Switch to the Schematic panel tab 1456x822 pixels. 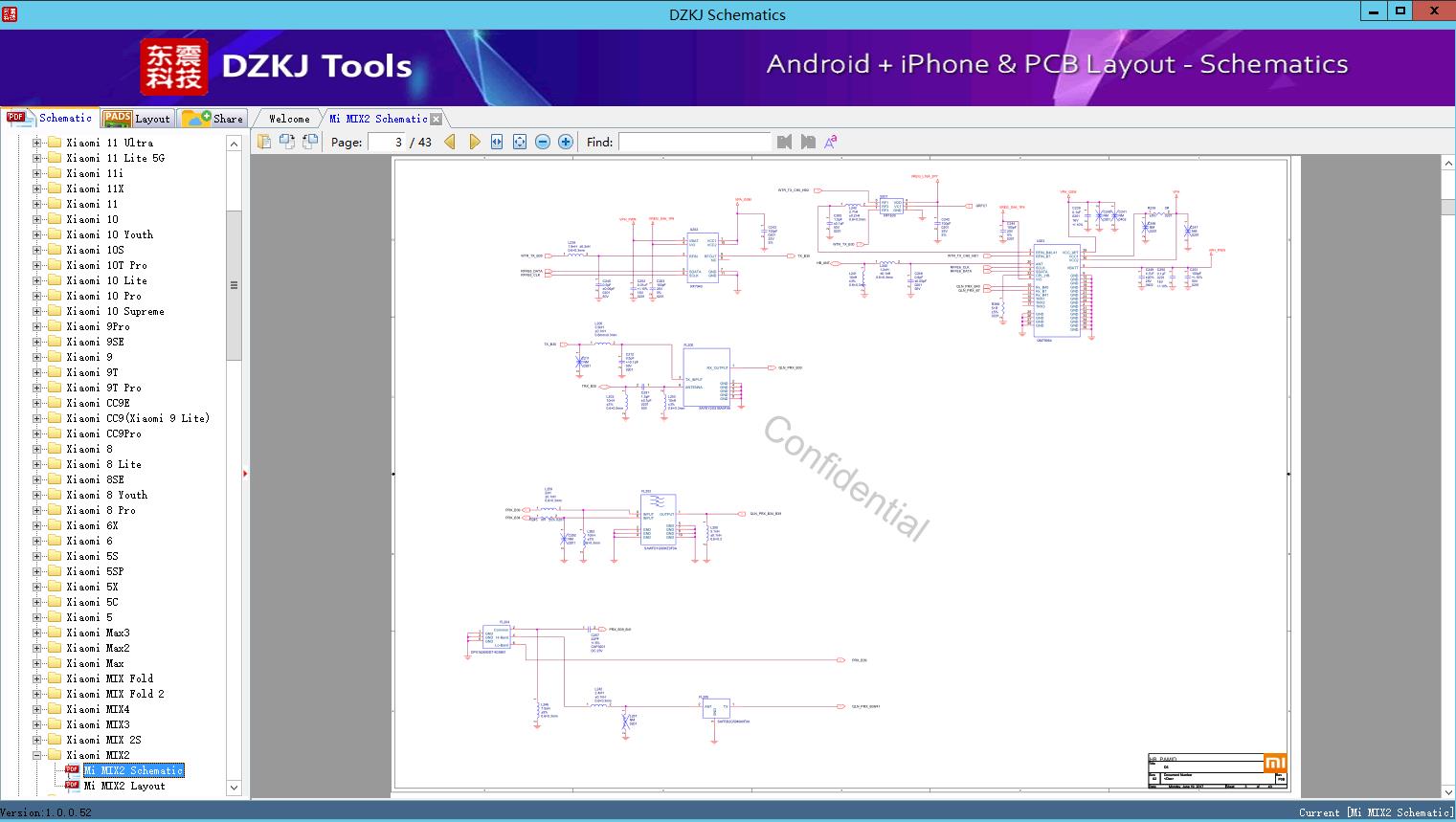point(49,118)
